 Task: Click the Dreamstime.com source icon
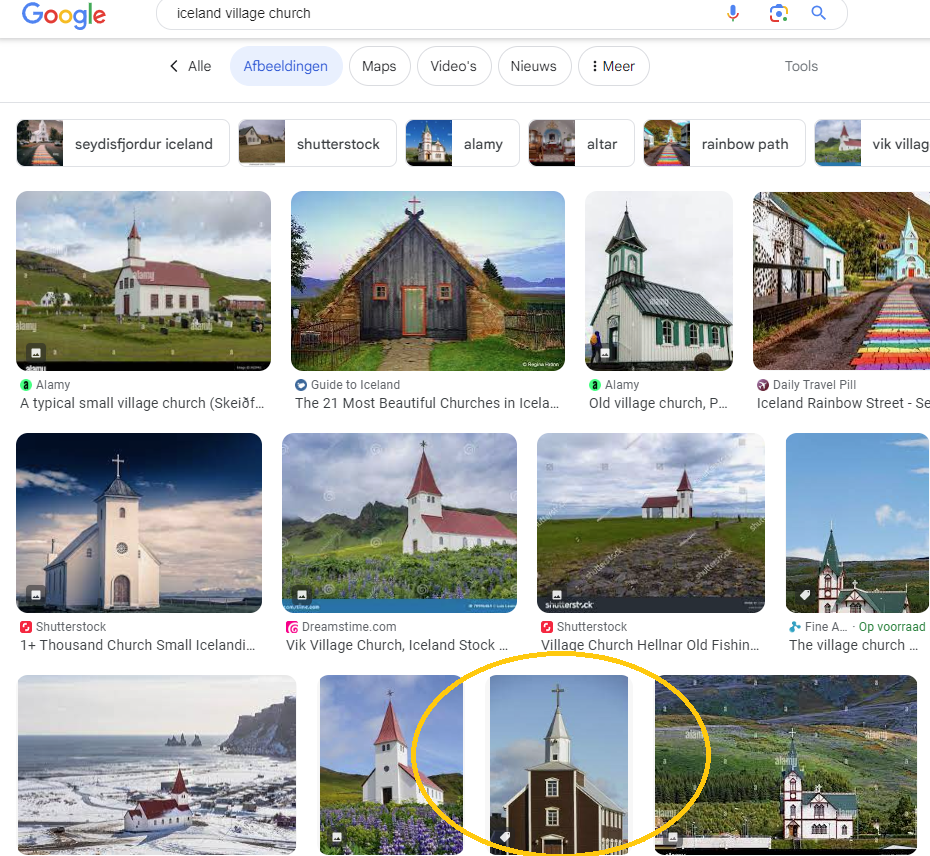292,627
